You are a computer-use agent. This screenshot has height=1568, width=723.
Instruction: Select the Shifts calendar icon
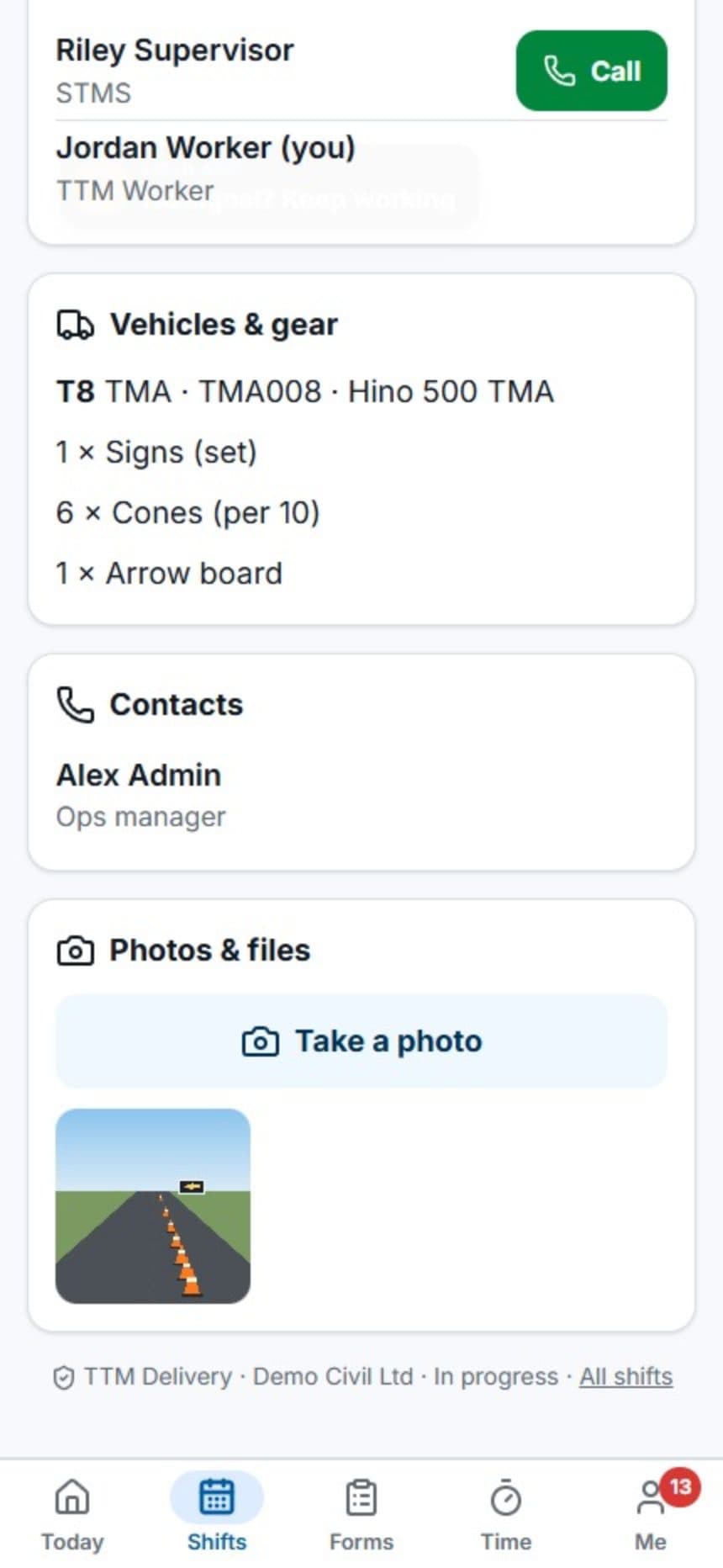pos(217,1497)
